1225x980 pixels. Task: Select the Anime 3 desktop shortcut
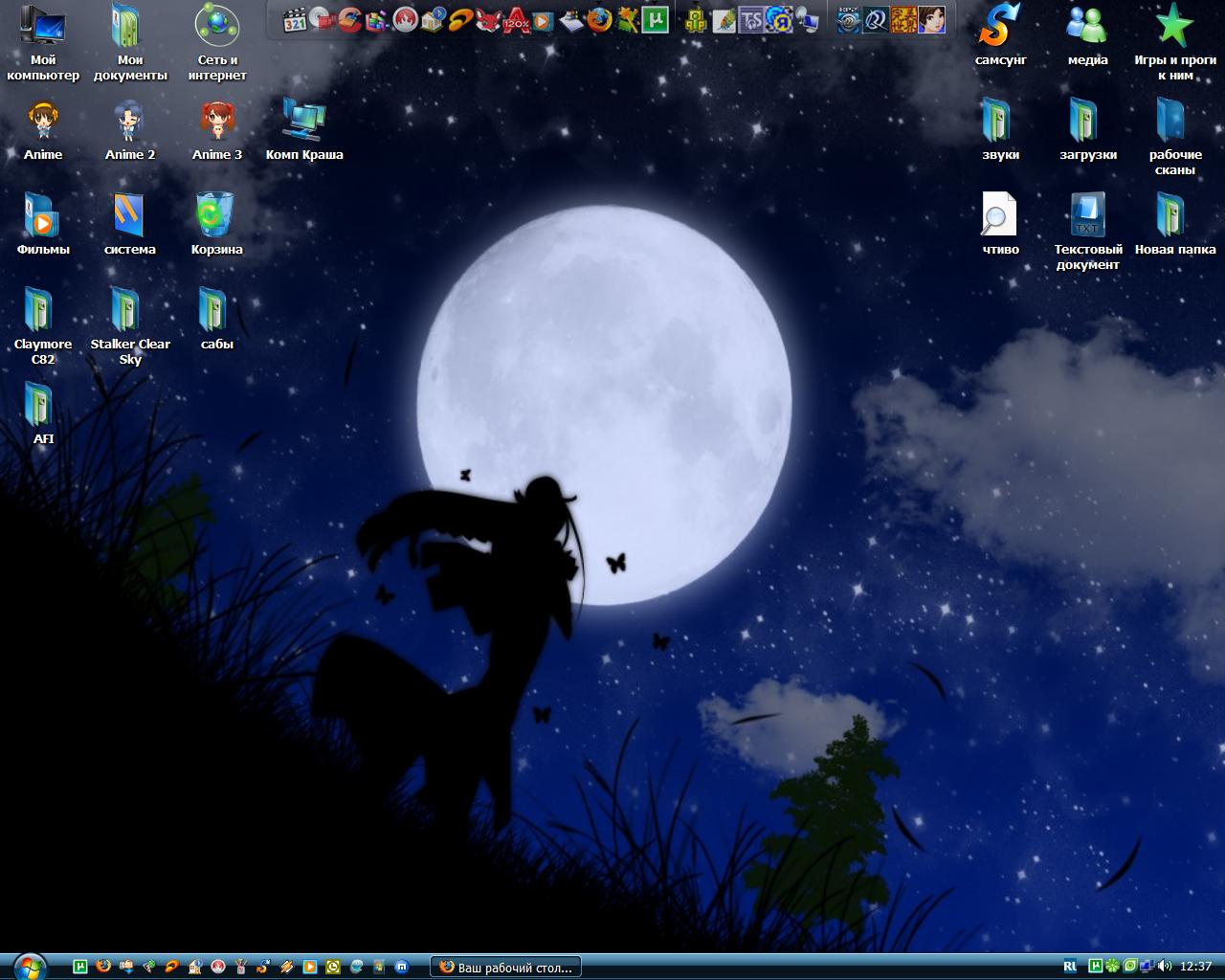pyautogui.click(x=217, y=130)
